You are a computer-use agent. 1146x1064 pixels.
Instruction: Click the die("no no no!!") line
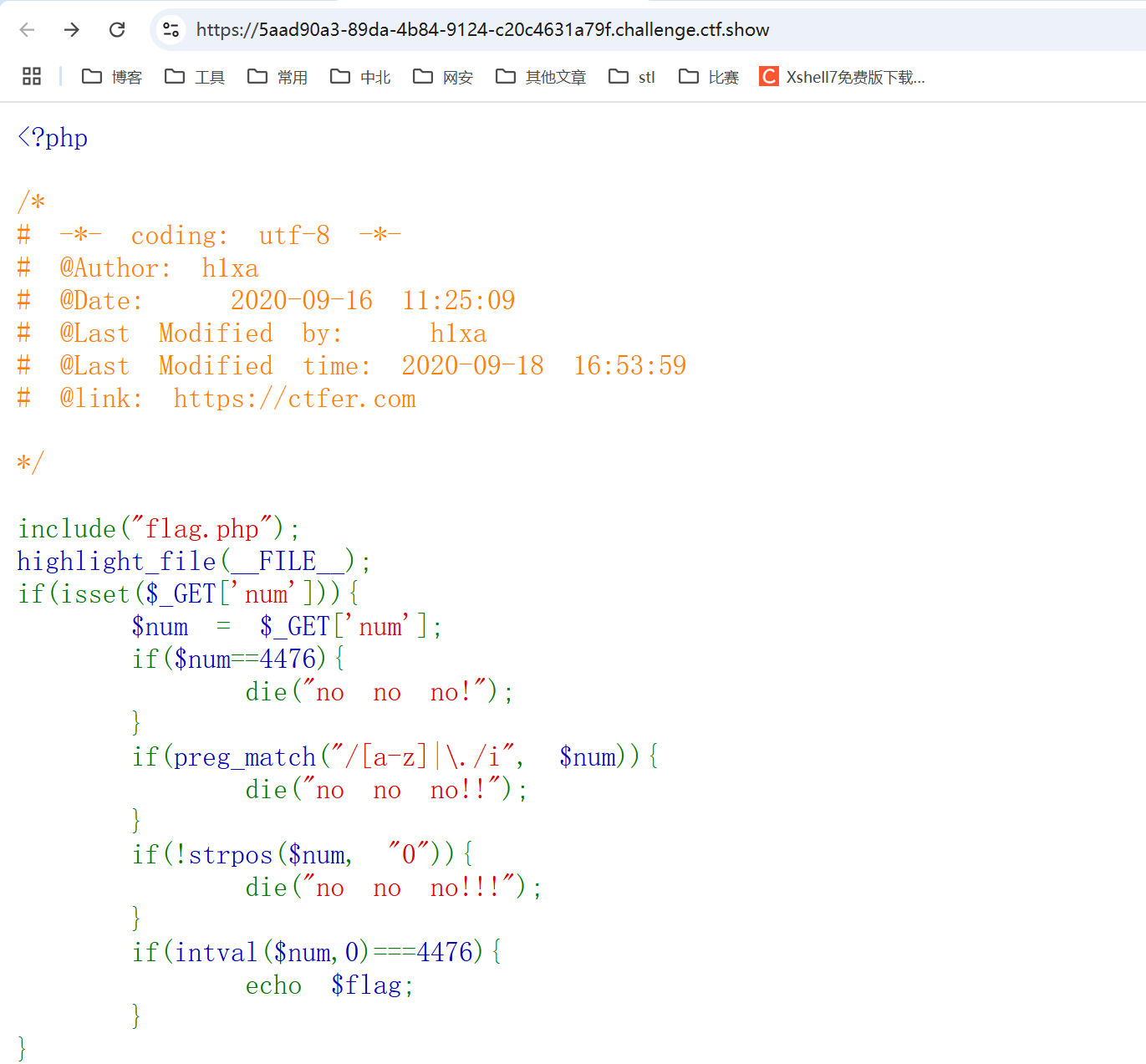coord(387,789)
